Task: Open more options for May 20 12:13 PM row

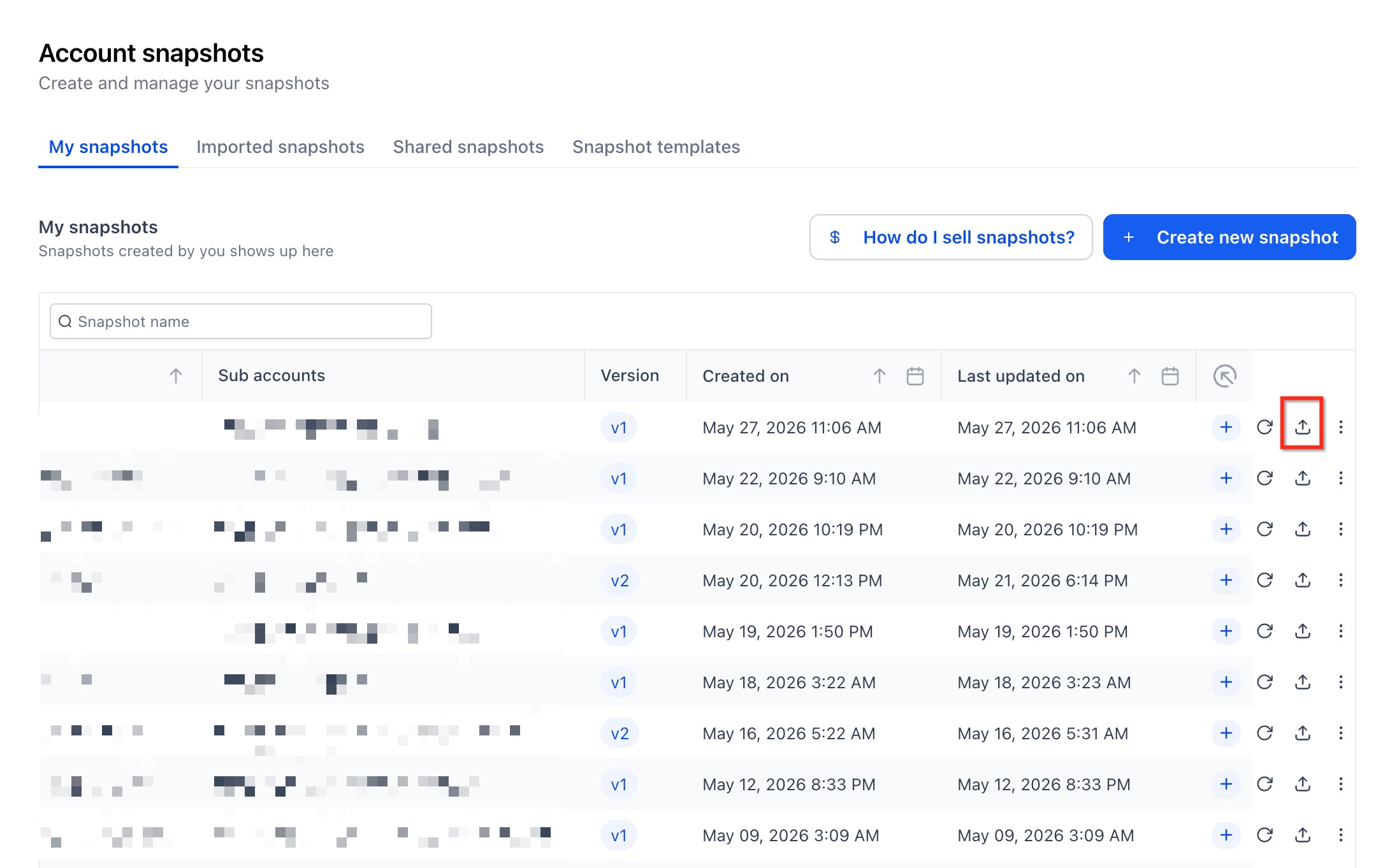Action: [1341, 580]
